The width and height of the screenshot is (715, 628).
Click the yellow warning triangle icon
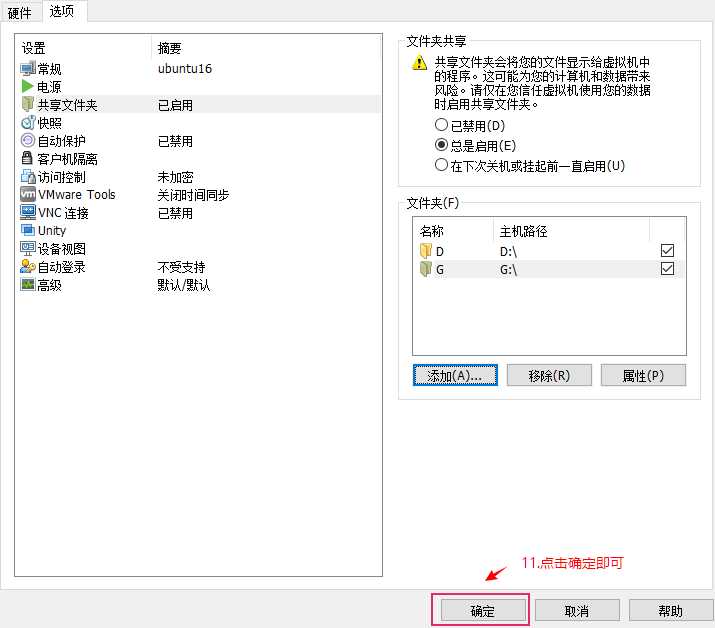pyautogui.click(x=420, y=62)
